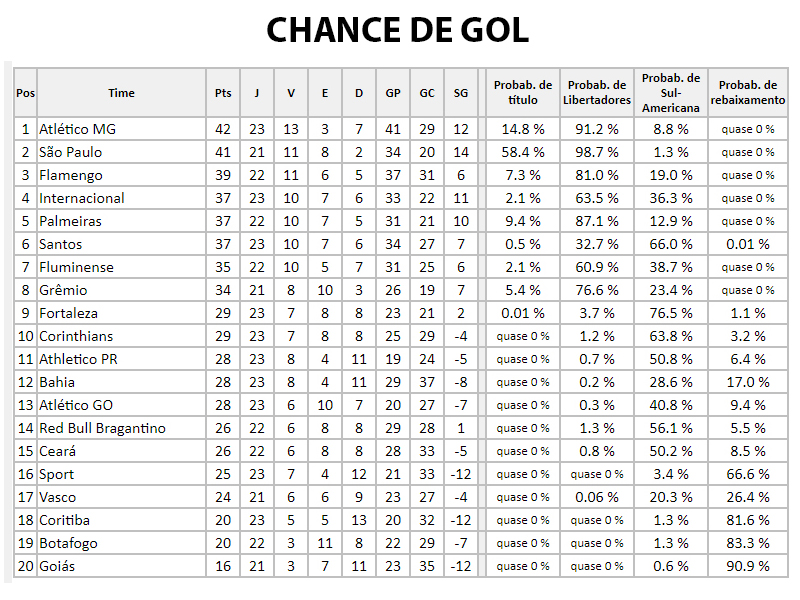Click Goiás 90.9 % relegation probability
Image resolution: width=800 pixels, height=600 pixels.
click(748, 566)
